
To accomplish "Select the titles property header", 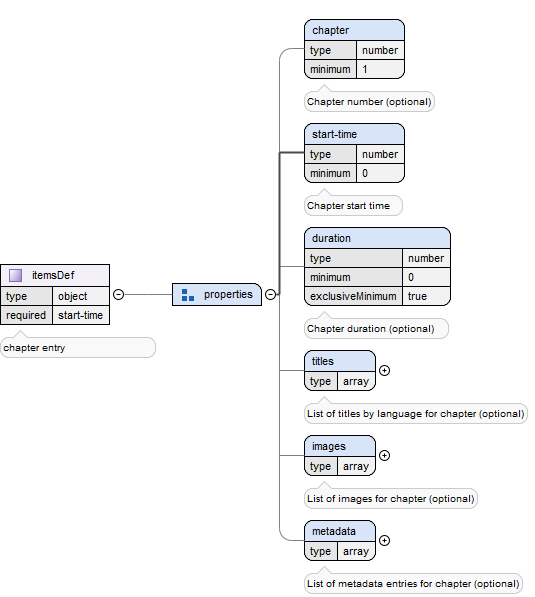I will pos(340,361).
